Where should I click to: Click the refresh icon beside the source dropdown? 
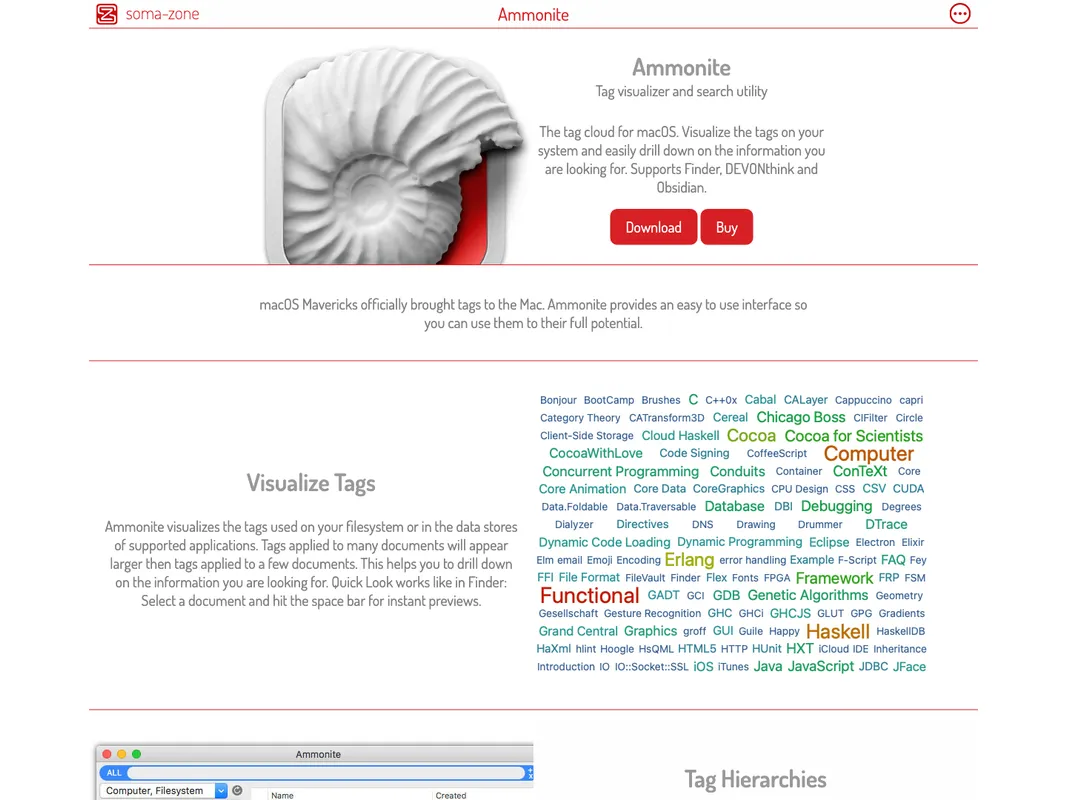pyautogui.click(x=237, y=790)
